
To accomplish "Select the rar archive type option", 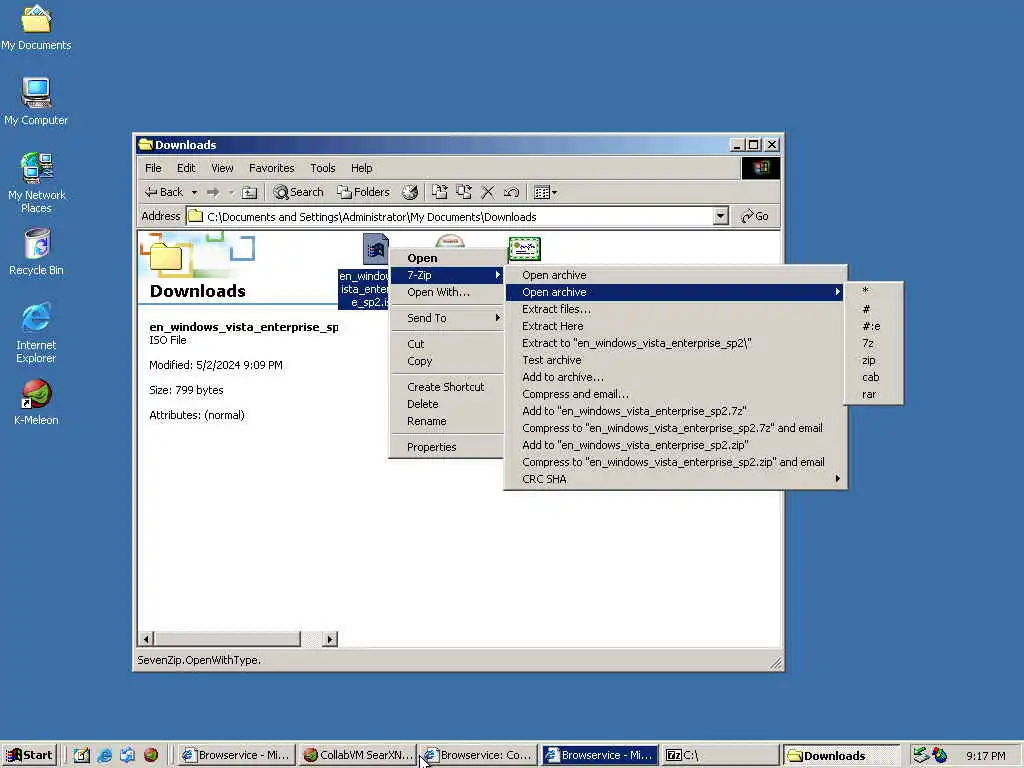I will pos(874,394).
